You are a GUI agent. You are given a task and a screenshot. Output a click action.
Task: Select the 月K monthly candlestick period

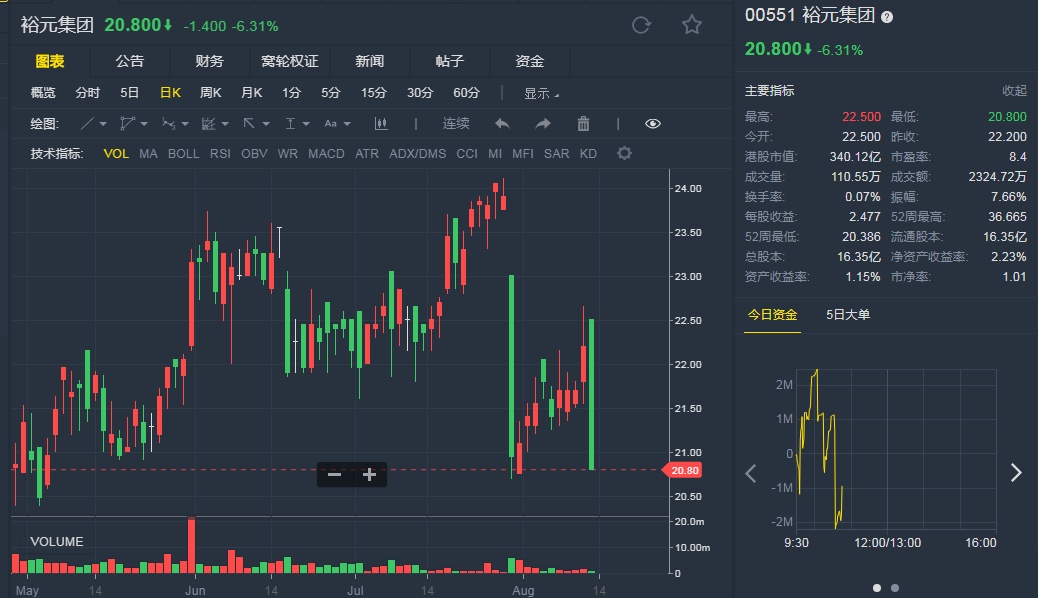tap(252, 93)
